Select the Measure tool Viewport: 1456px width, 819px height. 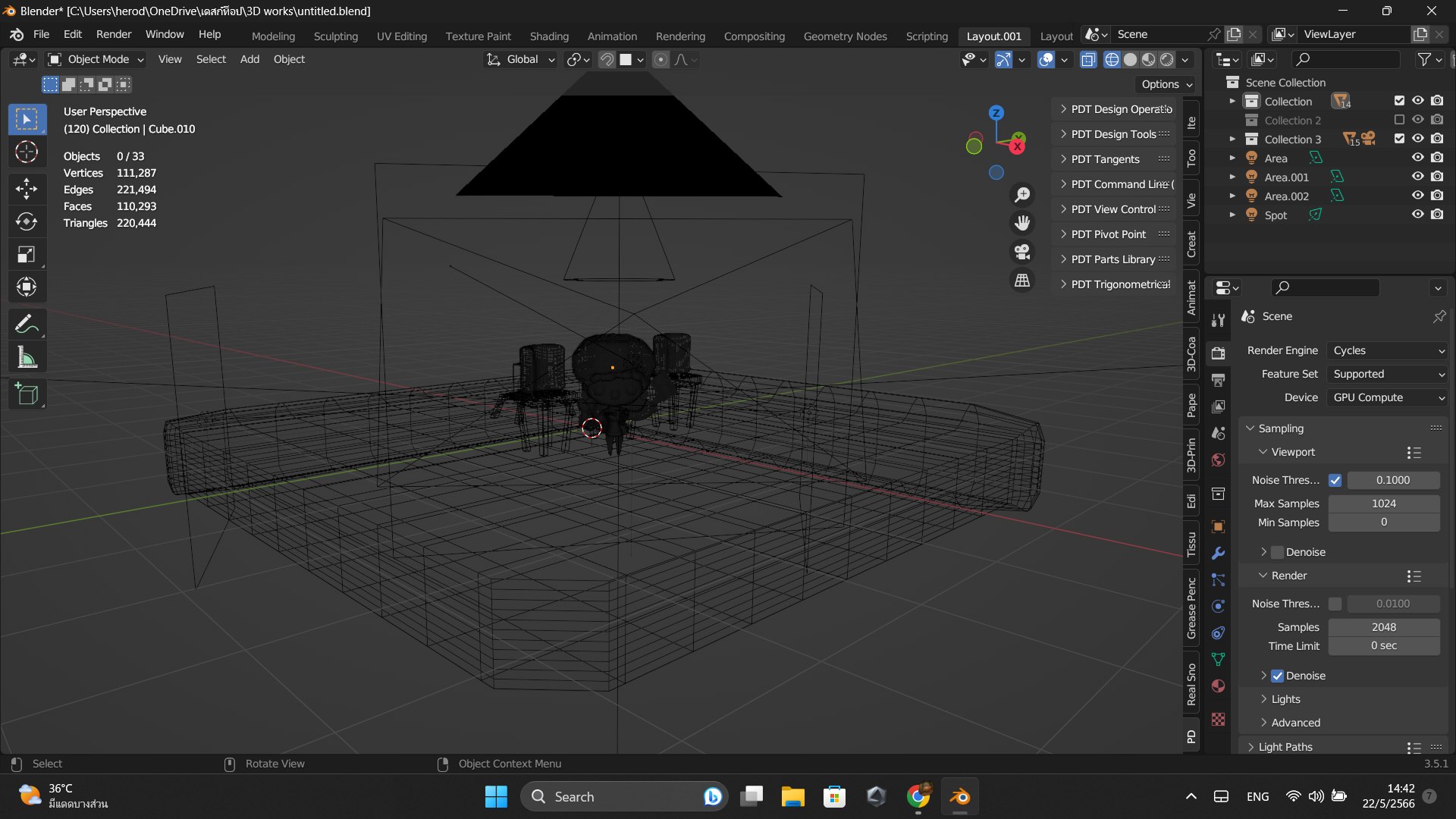[x=27, y=357]
